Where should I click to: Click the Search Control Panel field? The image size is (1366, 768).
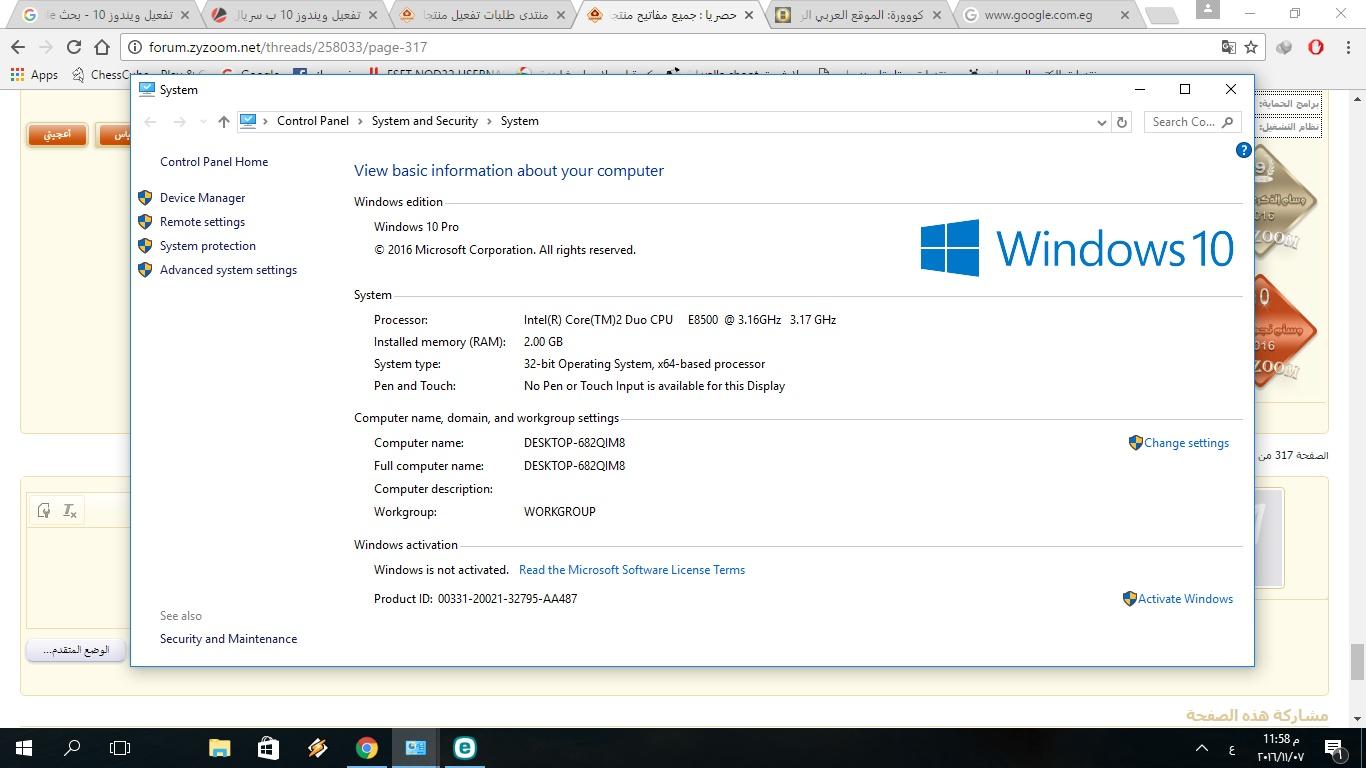[x=1192, y=122]
